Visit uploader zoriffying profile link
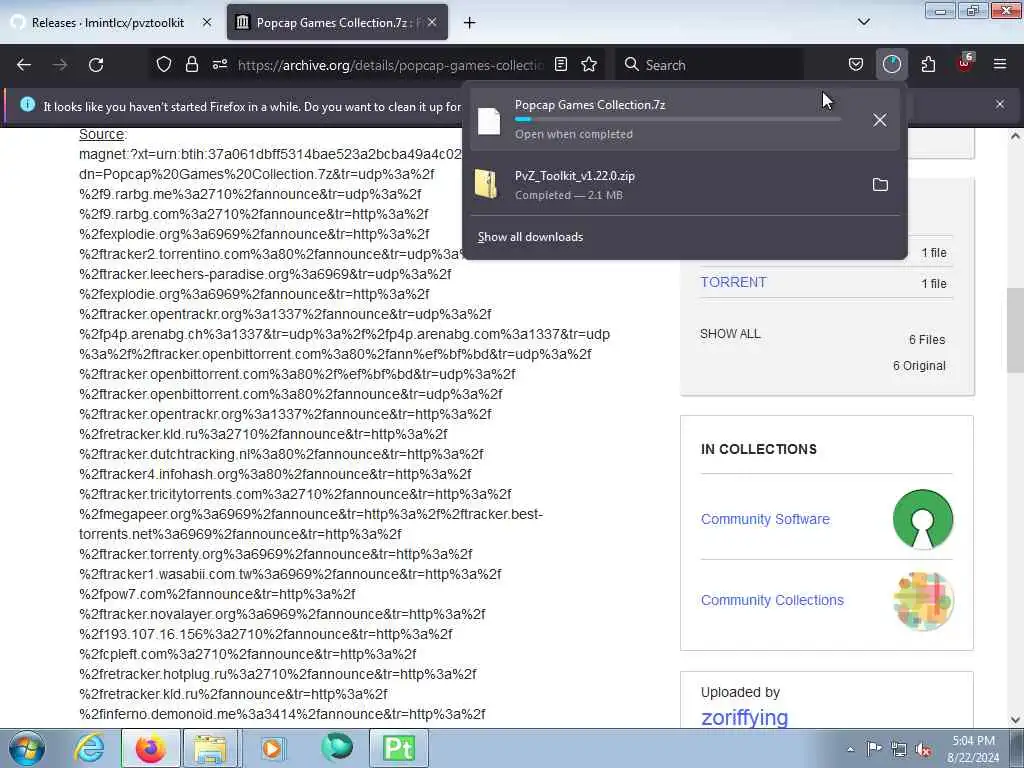This screenshot has width=1024, height=768. [x=744, y=717]
